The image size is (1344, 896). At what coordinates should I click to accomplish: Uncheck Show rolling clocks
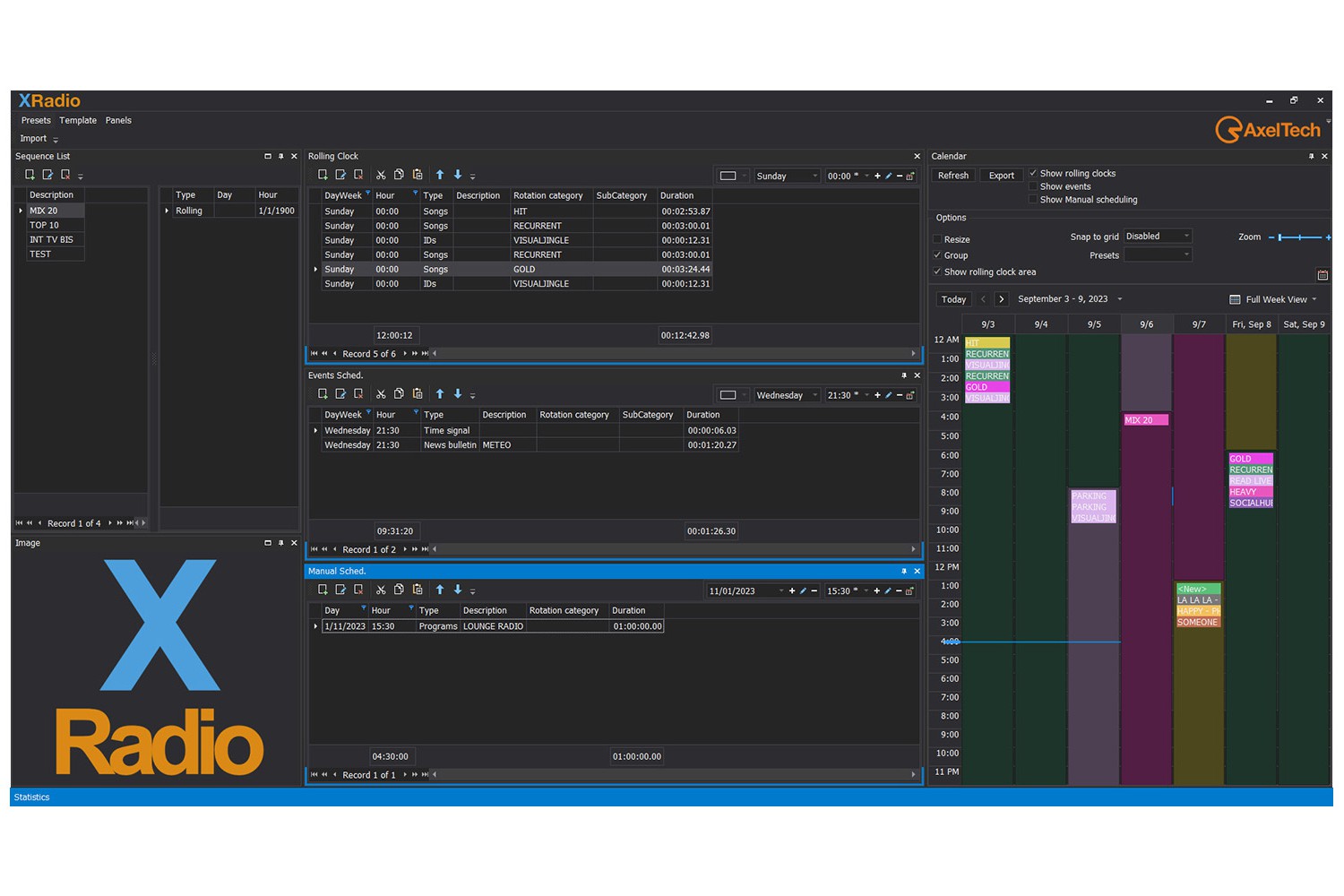1033,173
